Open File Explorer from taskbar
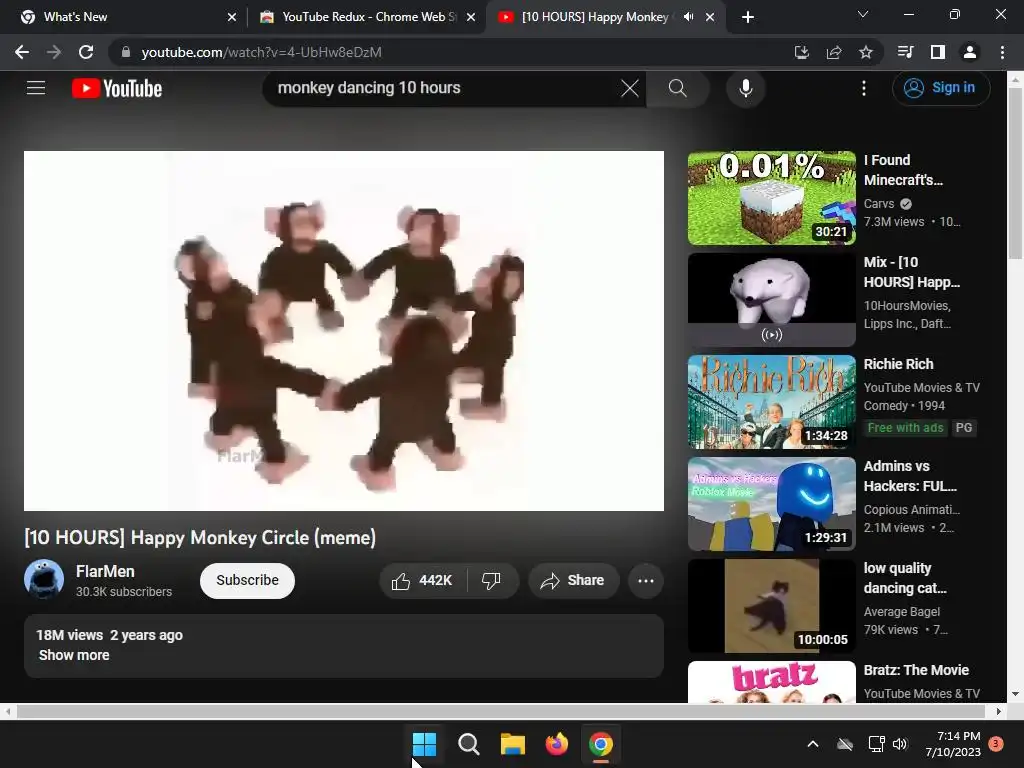The height and width of the screenshot is (768, 1024). [513, 744]
